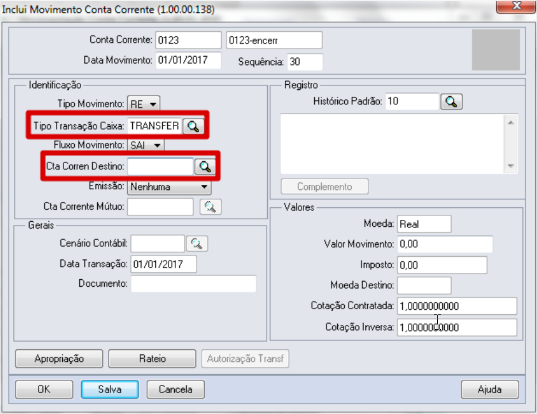Viewport: 537px width, 414px height.
Task: Open lookup for Tipo Transação Caixa
Action: [x=193, y=126]
